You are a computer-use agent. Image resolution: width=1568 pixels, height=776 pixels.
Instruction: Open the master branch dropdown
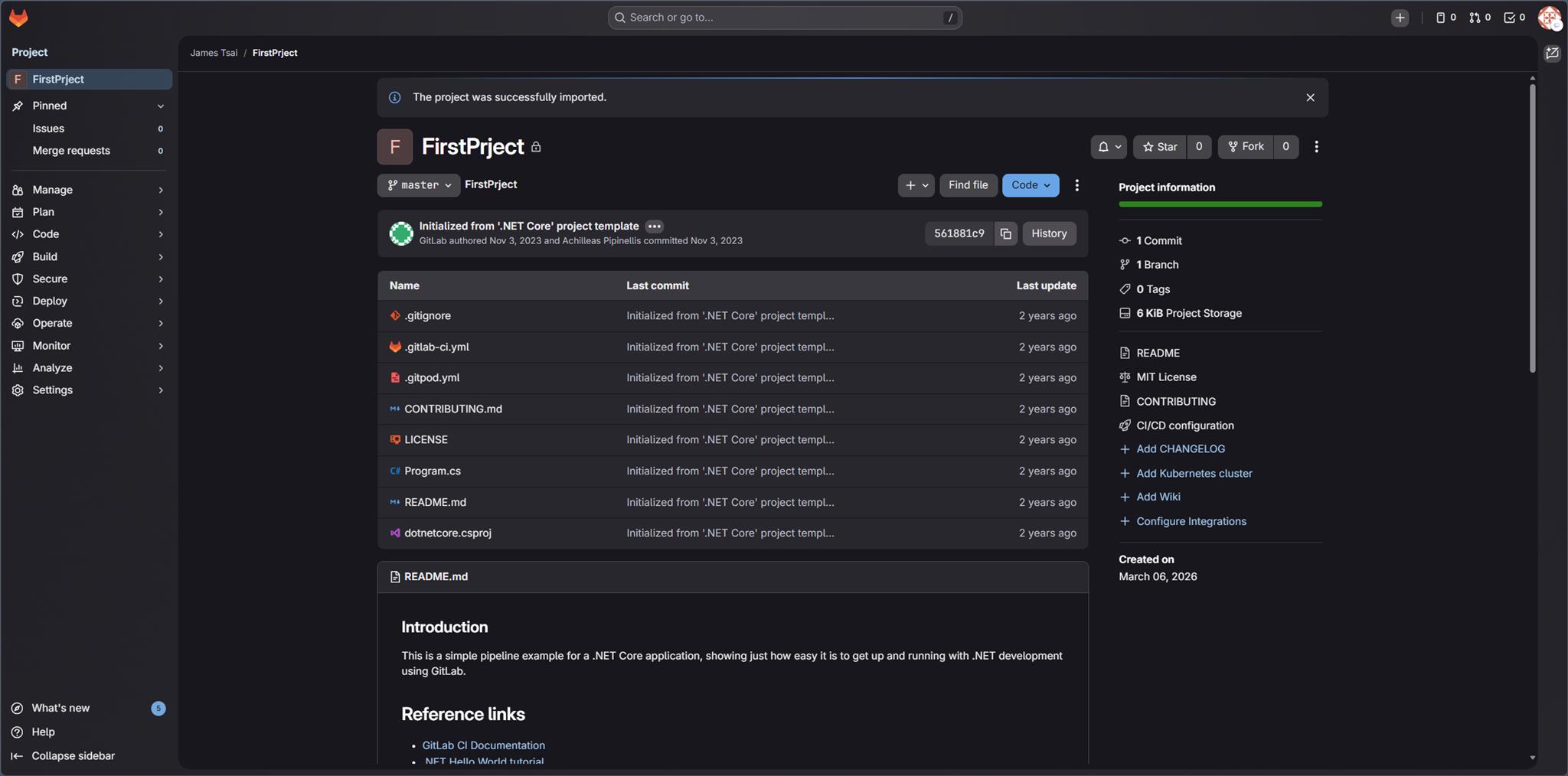click(419, 185)
